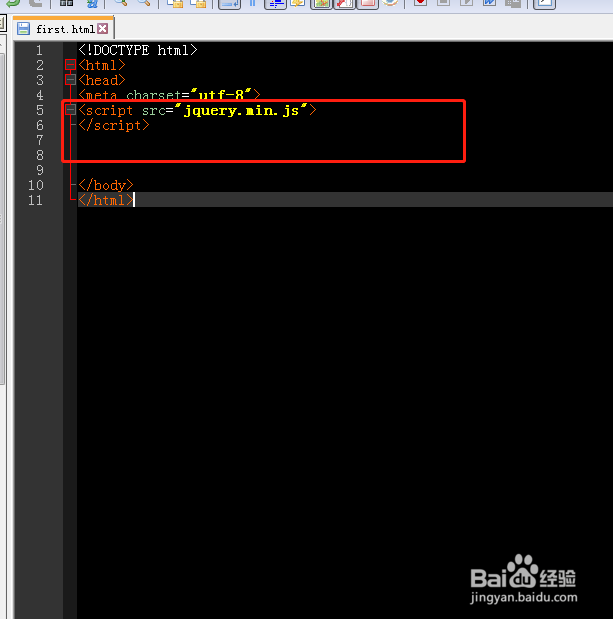The height and width of the screenshot is (619, 613).
Task: Click line number 9 in the margin
Action: tap(40, 170)
